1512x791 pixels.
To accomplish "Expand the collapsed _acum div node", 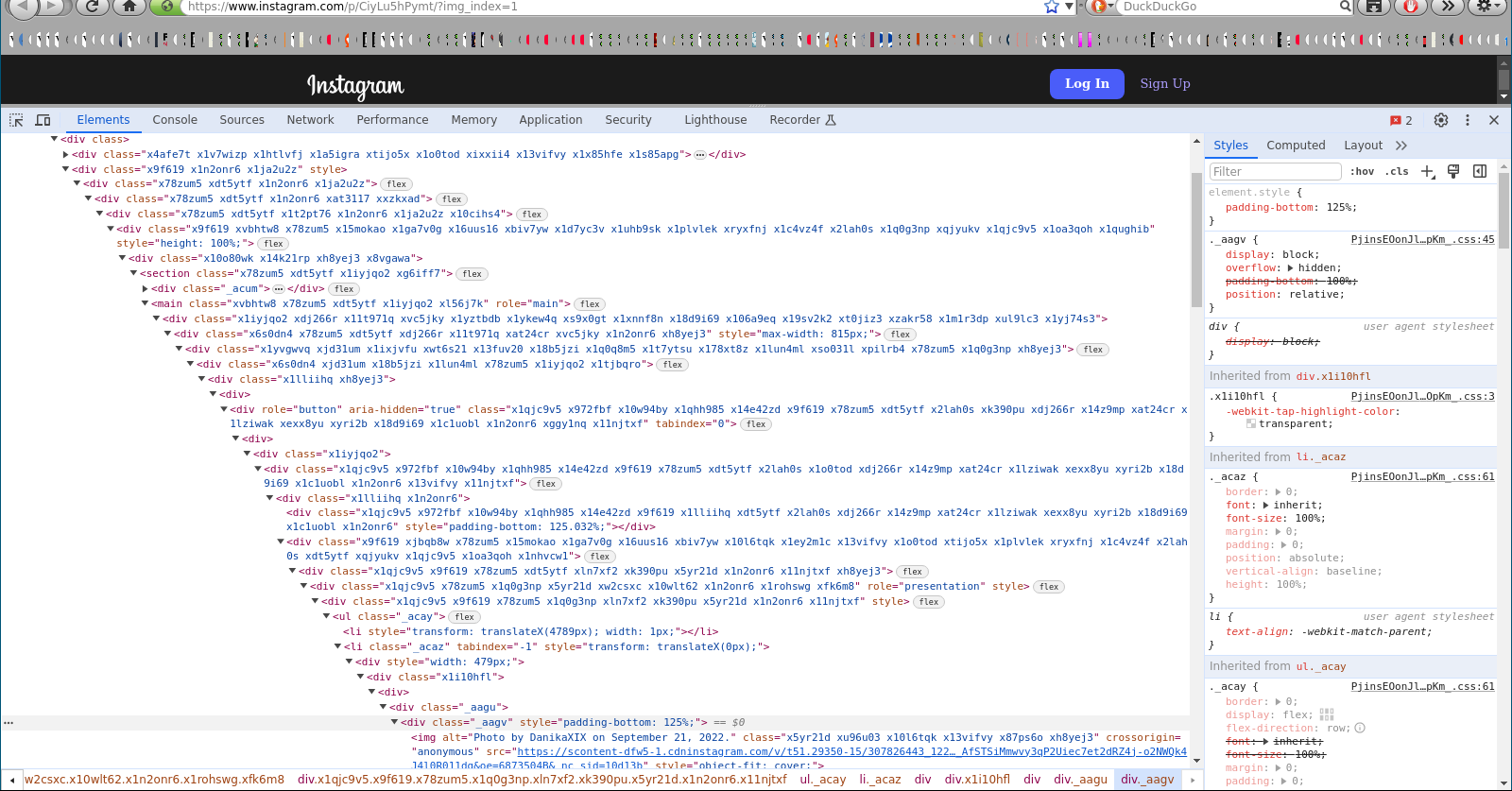I will point(146,288).
